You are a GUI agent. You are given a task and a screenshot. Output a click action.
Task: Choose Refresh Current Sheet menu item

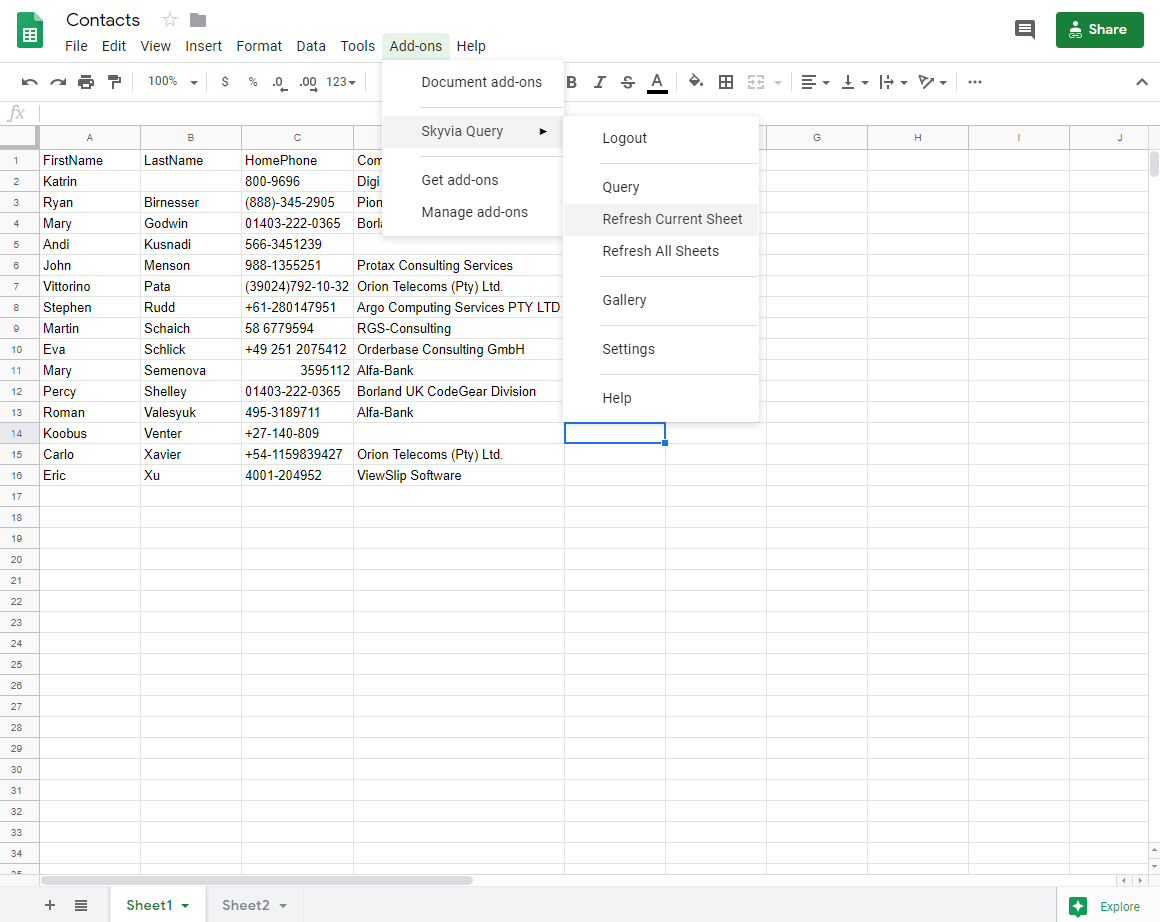click(672, 219)
